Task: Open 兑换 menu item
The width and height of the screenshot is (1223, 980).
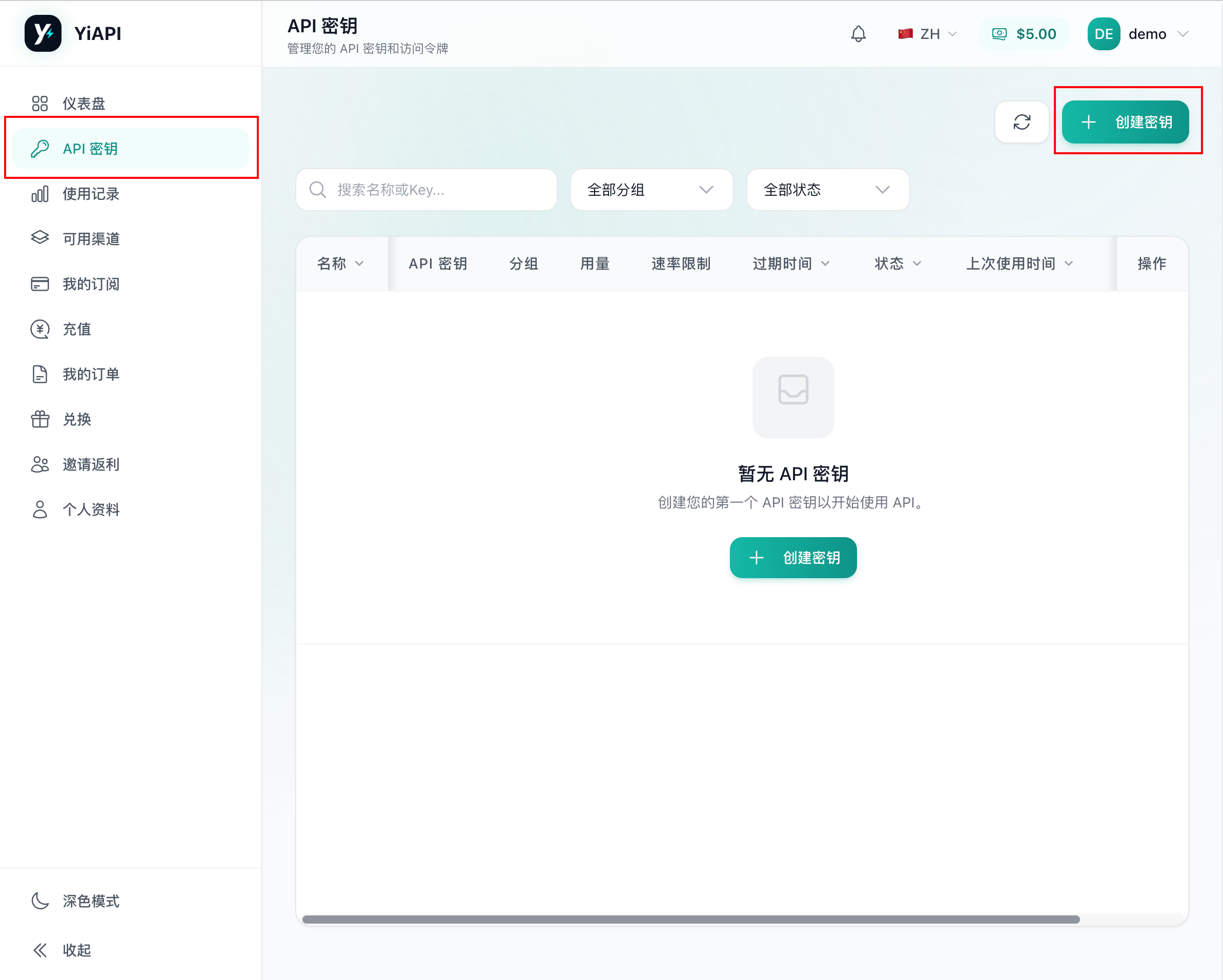Action: click(x=131, y=419)
